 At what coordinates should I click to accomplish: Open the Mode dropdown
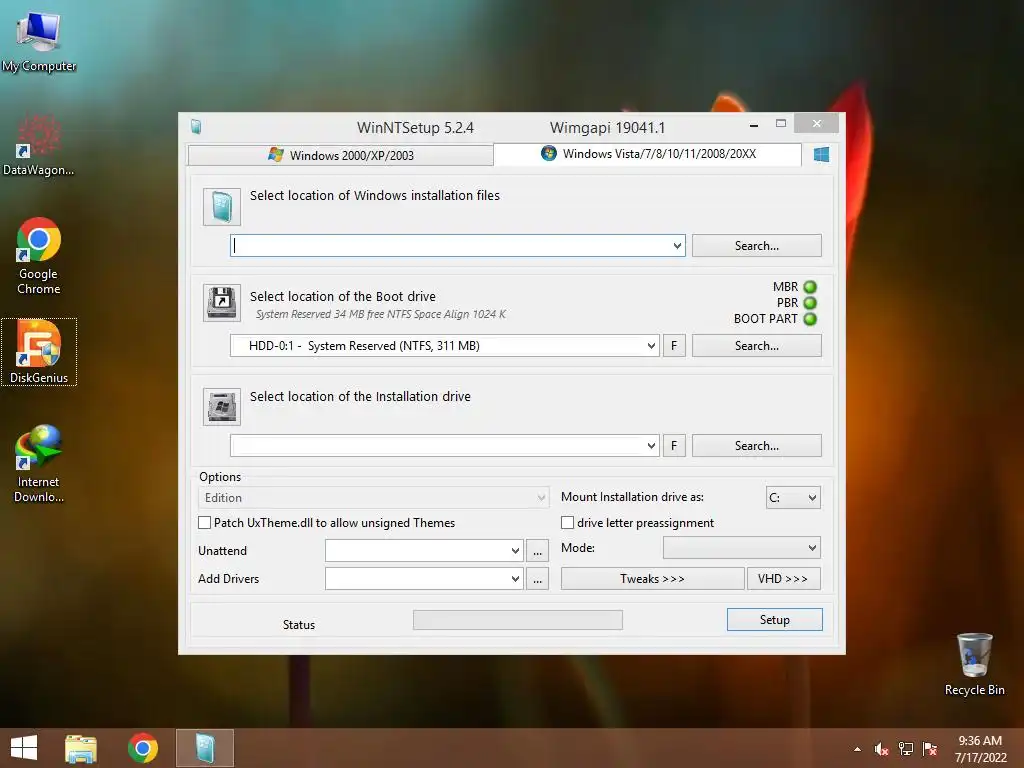(x=742, y=548)
